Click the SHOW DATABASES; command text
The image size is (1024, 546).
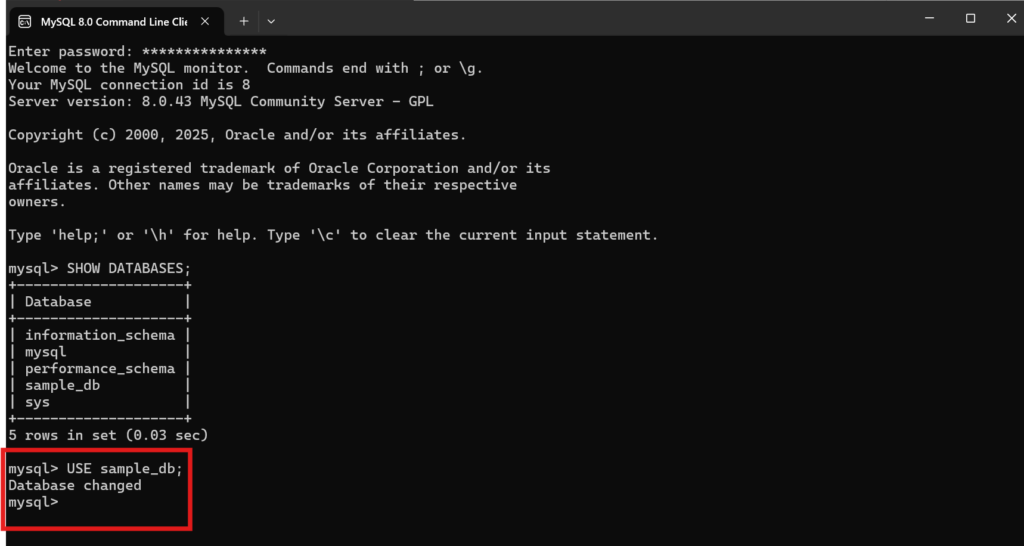pyautogui.click(x=128, y=268)
